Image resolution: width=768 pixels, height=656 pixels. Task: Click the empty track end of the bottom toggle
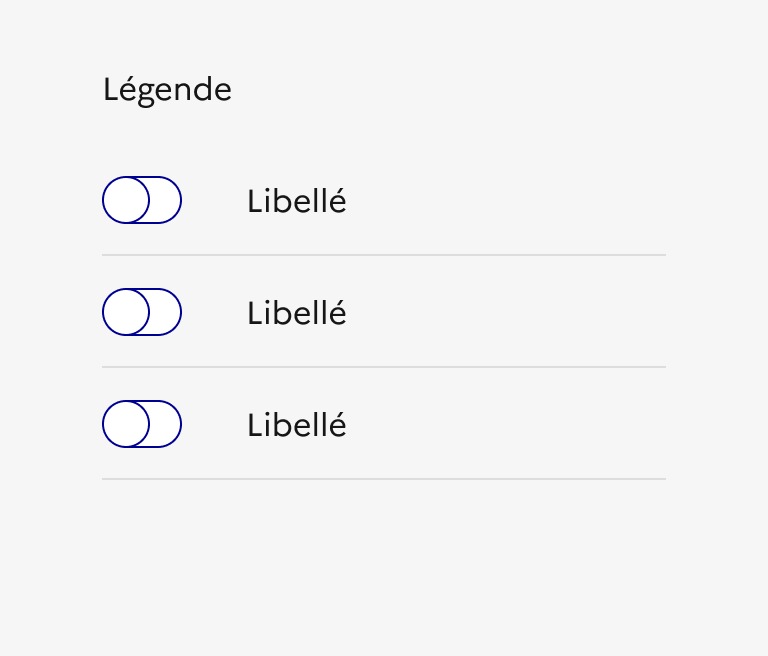pos(167,424)
